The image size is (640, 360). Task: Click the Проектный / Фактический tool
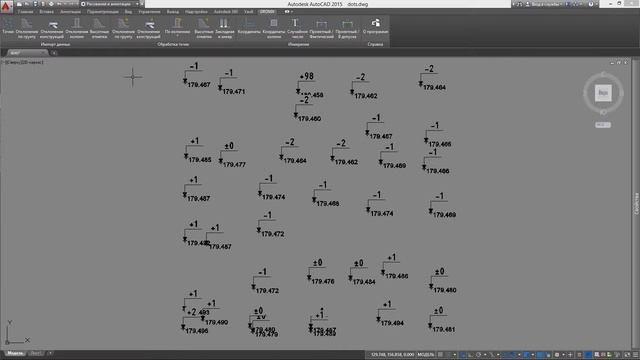click(x=321, y=28)
